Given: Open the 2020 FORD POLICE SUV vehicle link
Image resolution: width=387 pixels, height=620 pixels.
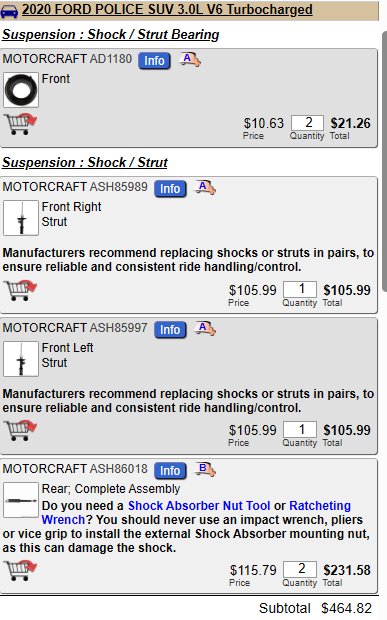Looking at the screenshot, I should click(167, 9).
